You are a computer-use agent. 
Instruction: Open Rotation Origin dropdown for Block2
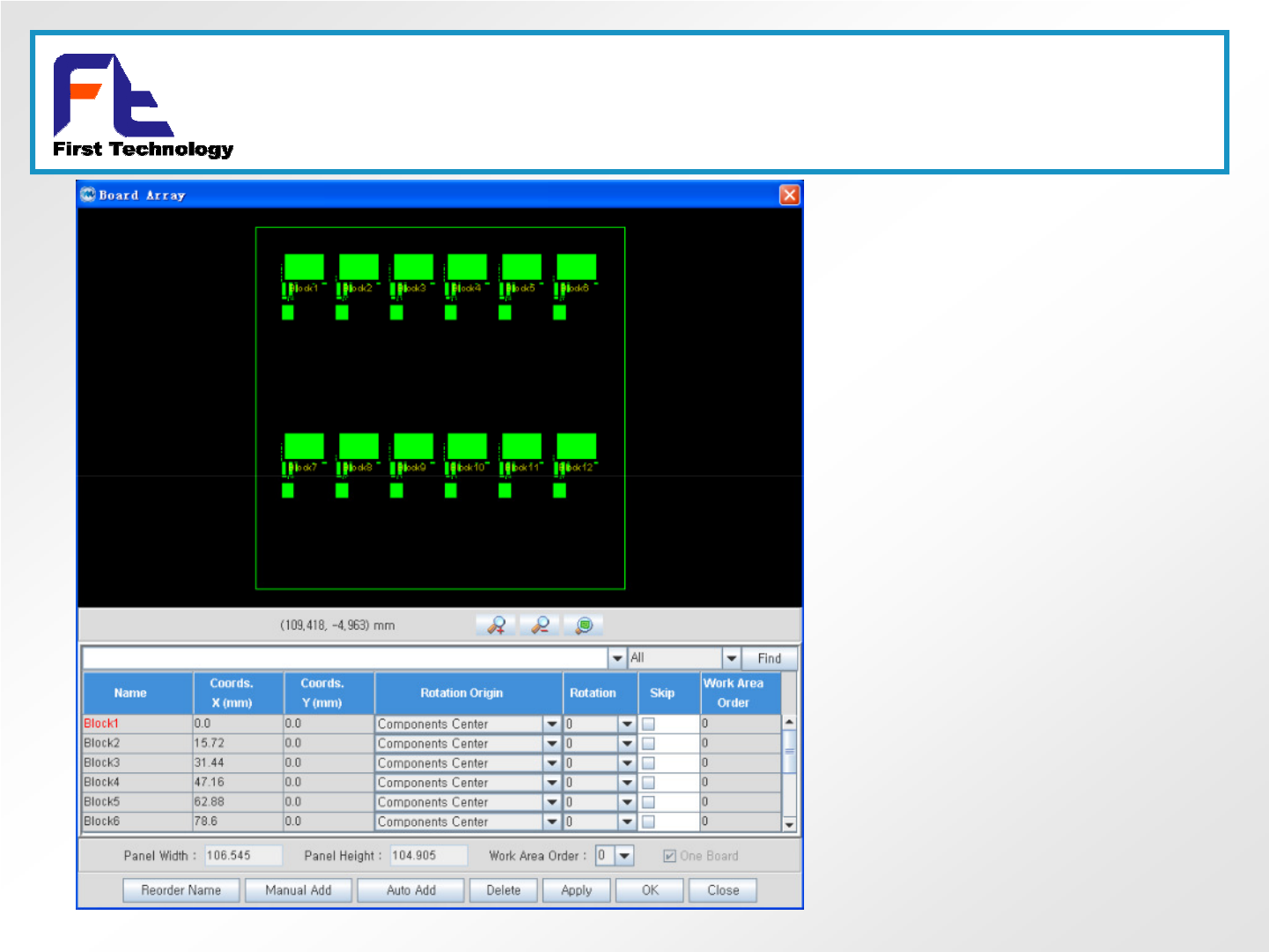[x=552, y=743]
